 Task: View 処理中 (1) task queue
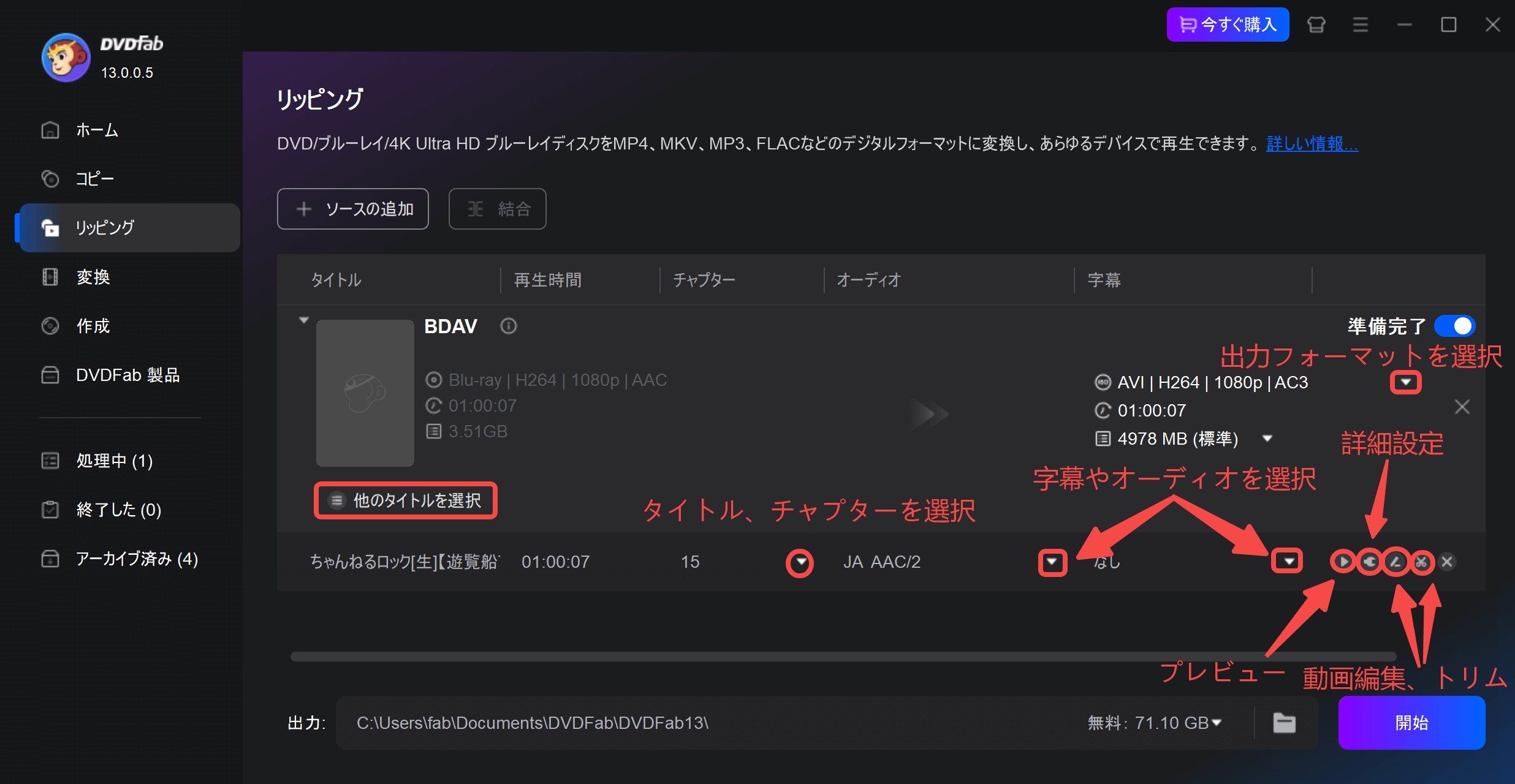point(129,461)
